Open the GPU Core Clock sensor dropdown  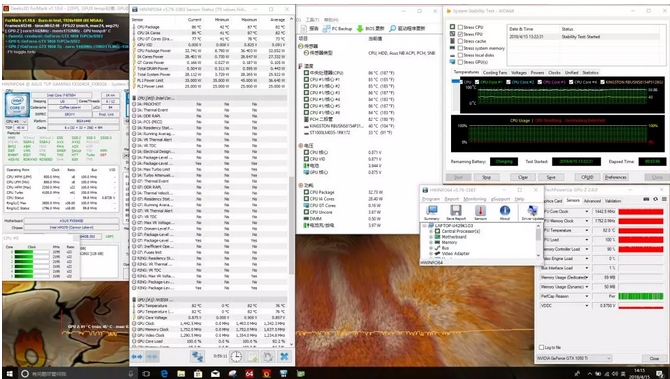pyautogui.click(x=587, y=212)
